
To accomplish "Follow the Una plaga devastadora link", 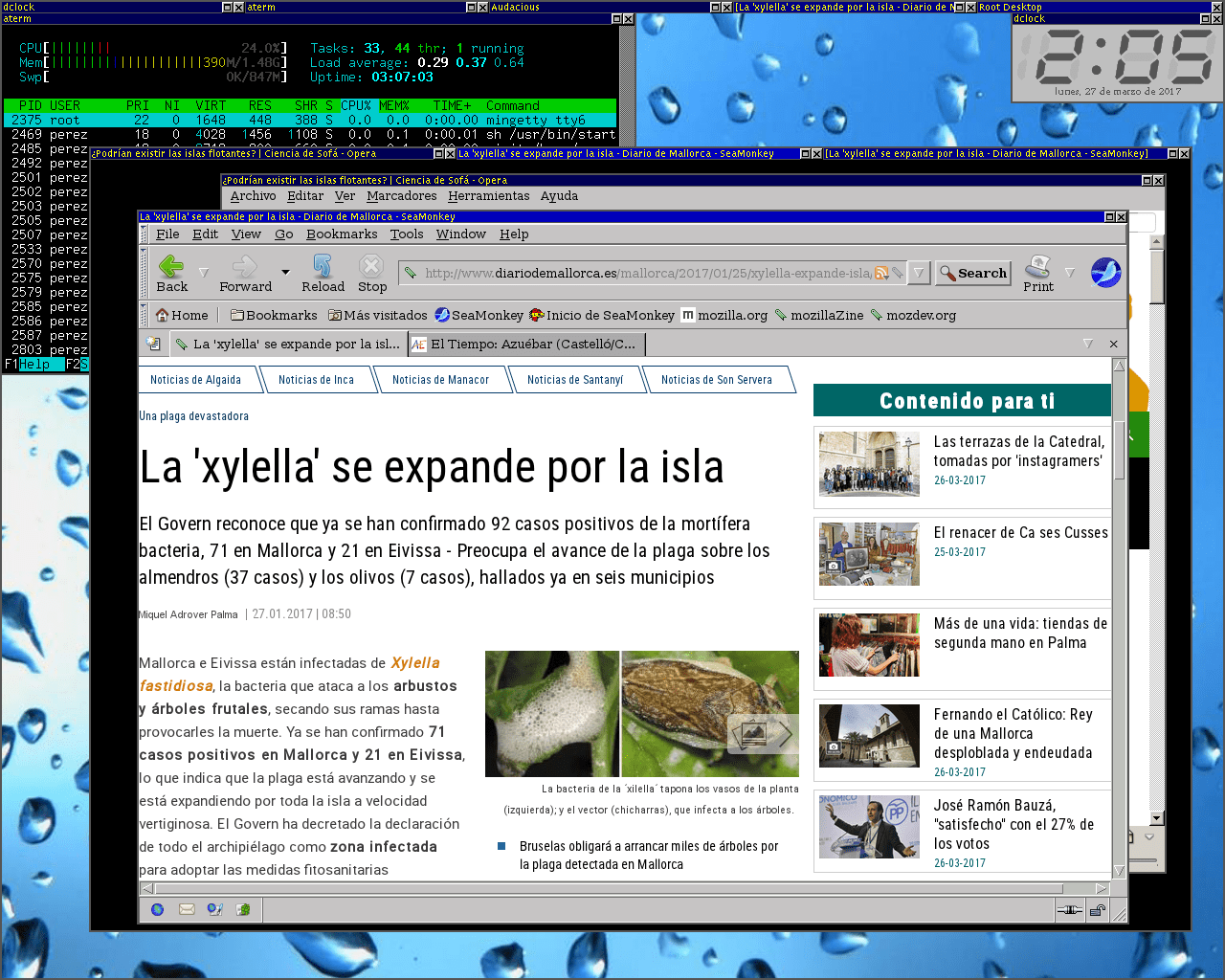I will 194,416.
